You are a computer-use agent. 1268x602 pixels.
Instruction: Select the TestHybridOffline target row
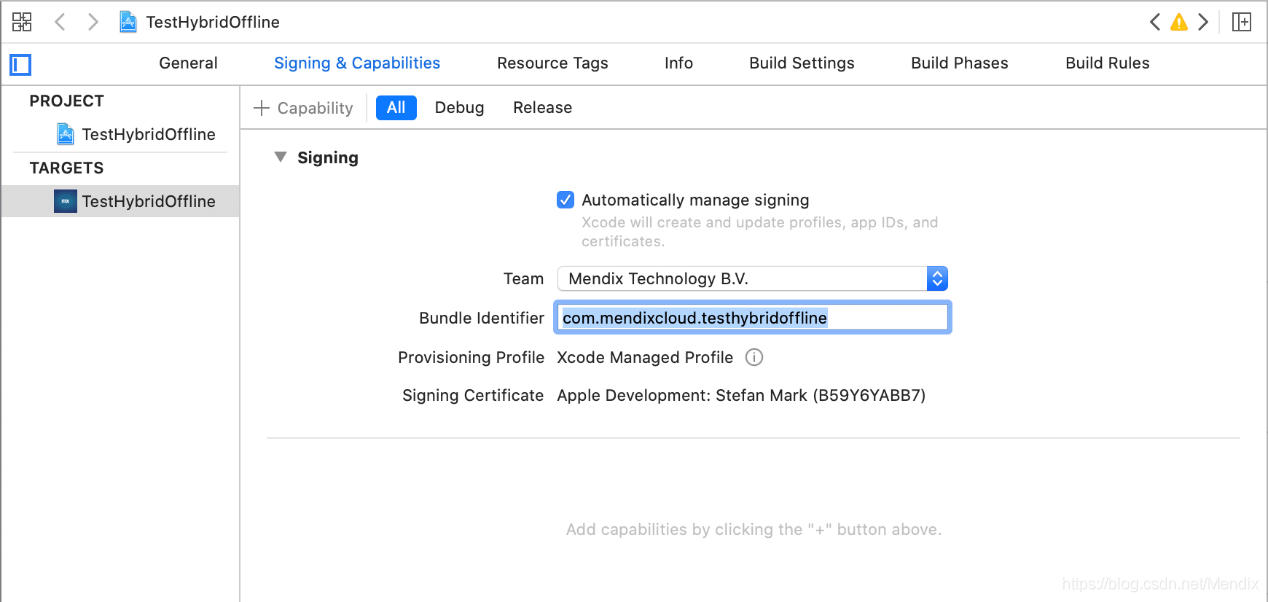pyautogui.click(x=120, y=201)
